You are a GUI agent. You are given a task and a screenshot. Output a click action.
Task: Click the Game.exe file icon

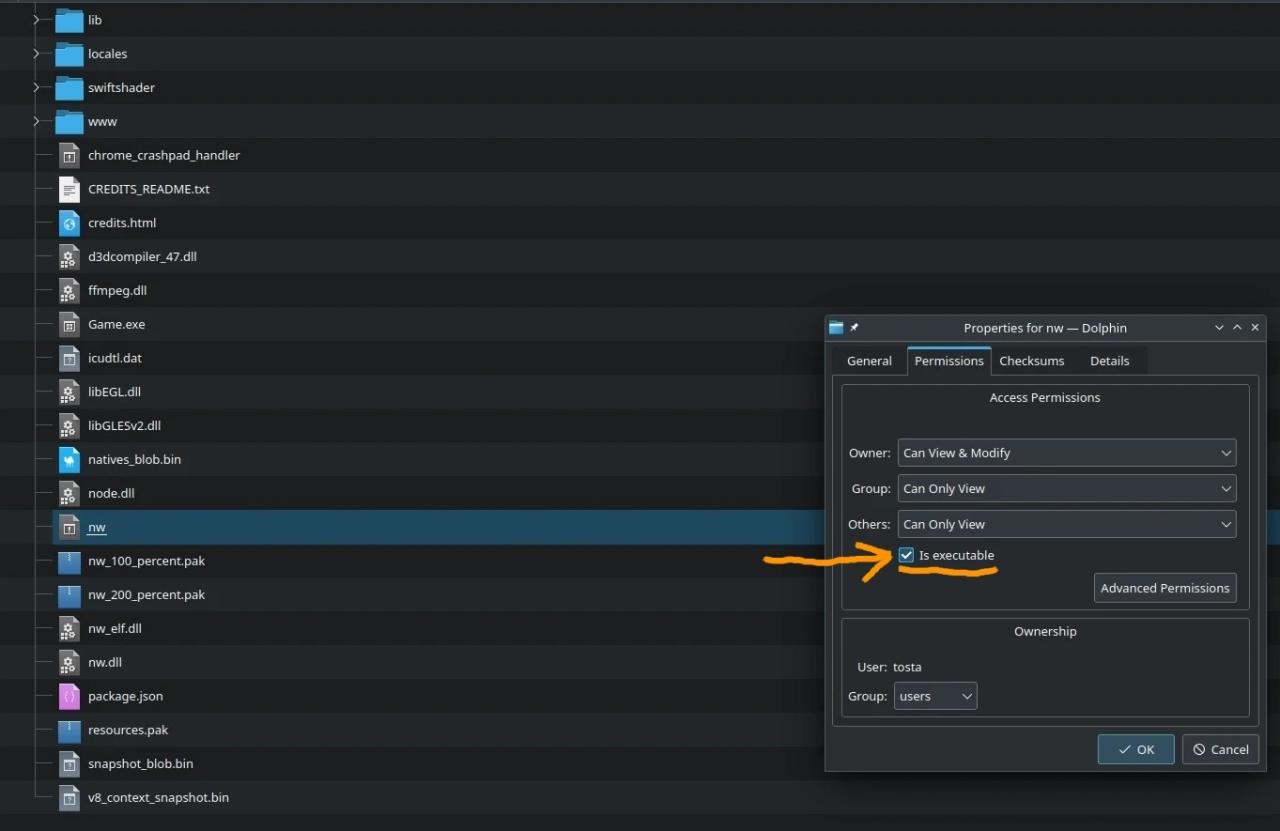pos(68,325)
